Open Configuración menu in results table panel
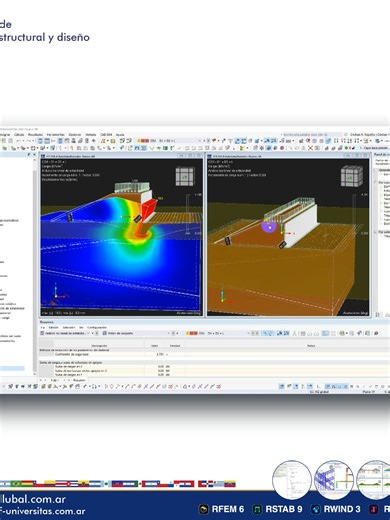Viewport: 390px width, 520px height. (97, 327)
